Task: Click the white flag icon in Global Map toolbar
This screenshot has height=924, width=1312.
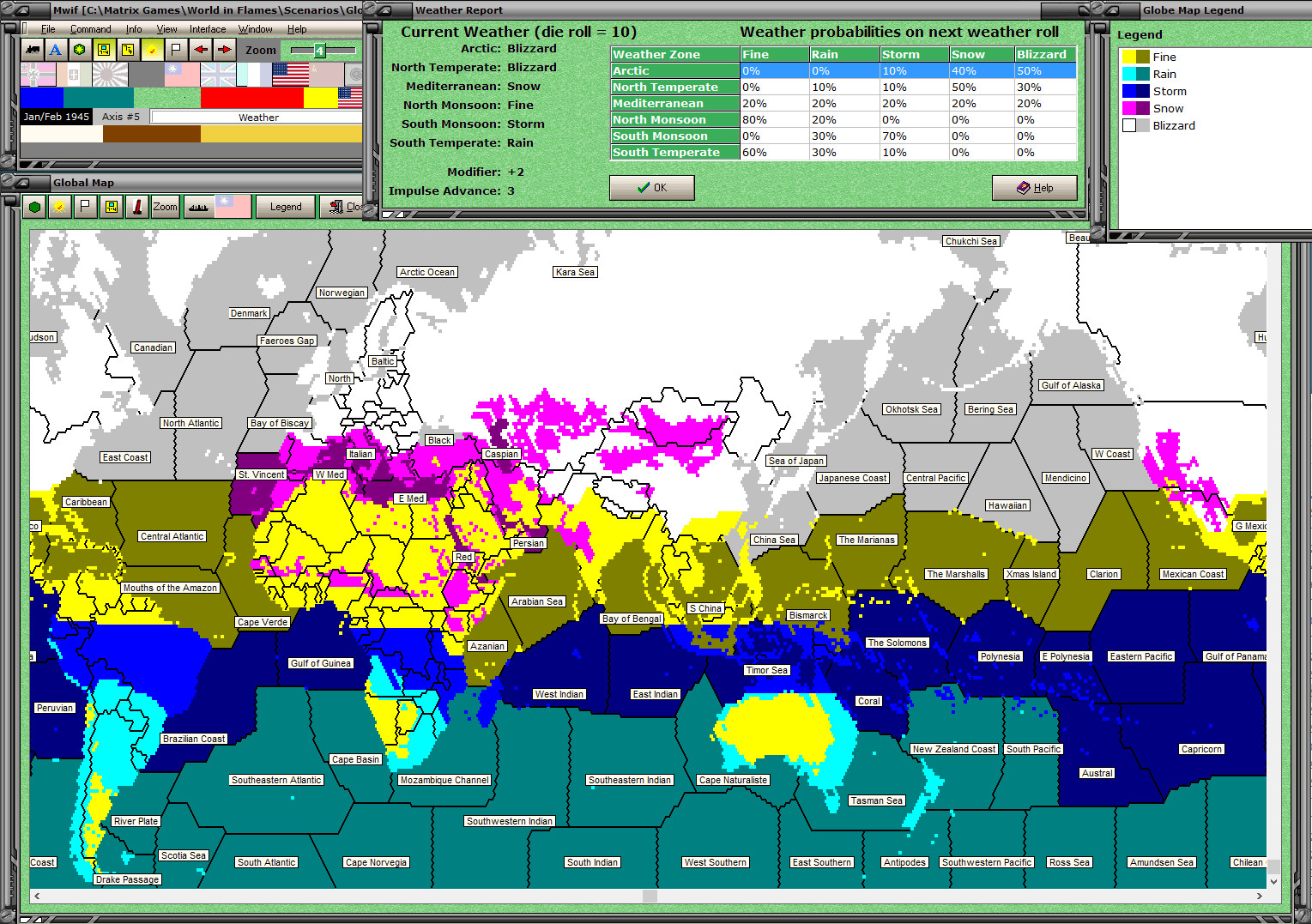Action: 84,207
